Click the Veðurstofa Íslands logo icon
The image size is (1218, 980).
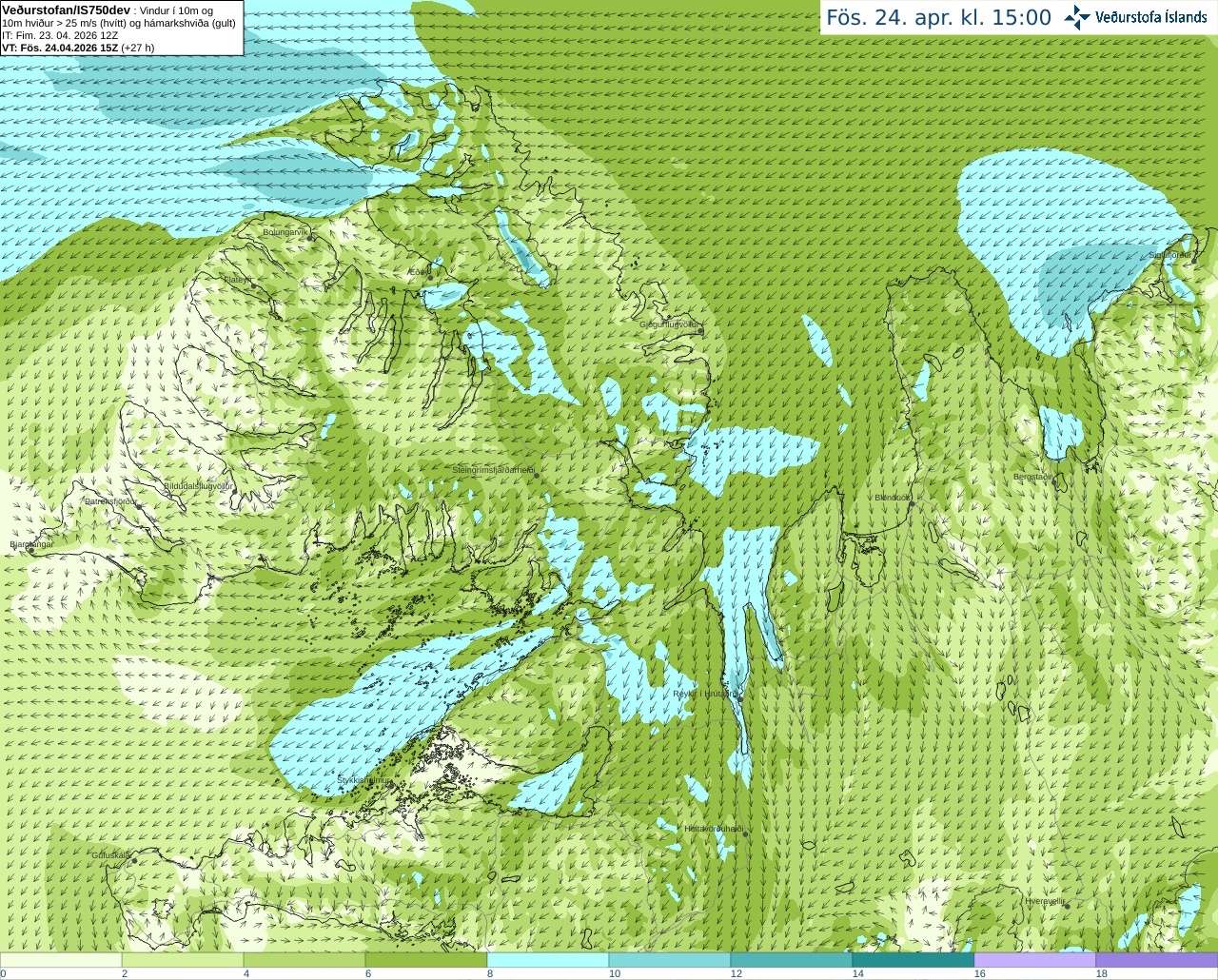(1077, 17)
